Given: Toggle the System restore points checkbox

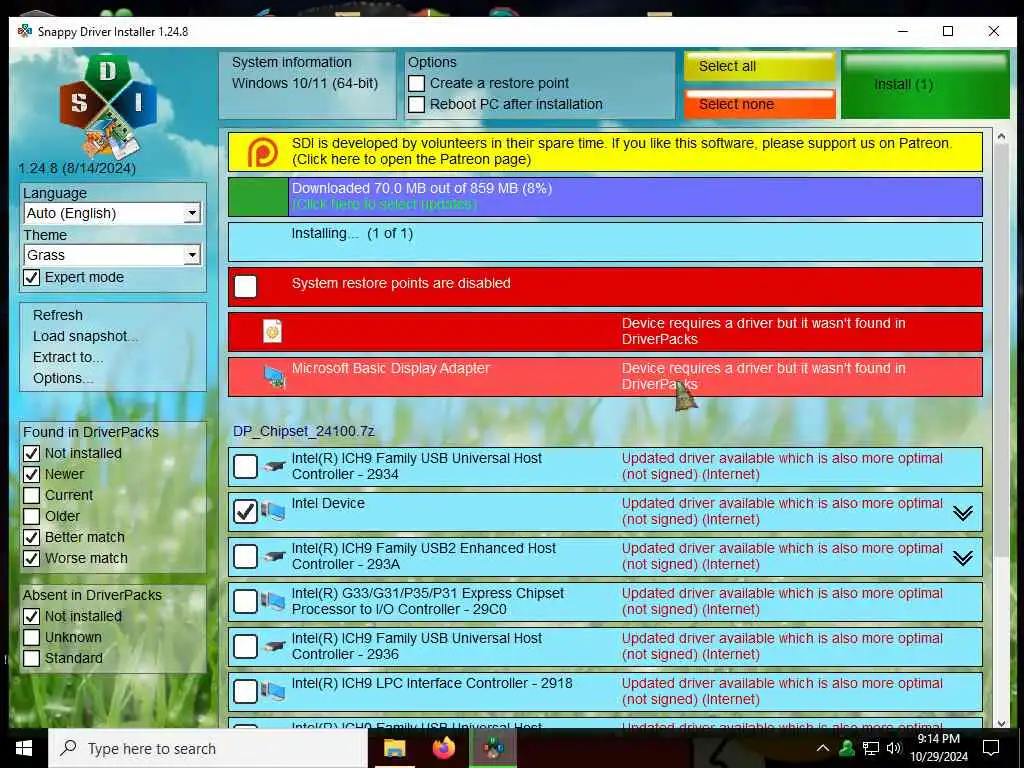Looking at the screenshot, I should tap(246, 286).
